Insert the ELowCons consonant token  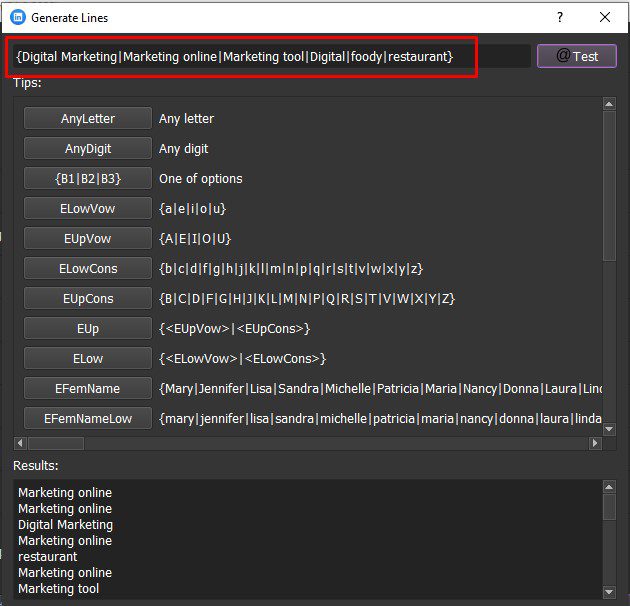88,268
